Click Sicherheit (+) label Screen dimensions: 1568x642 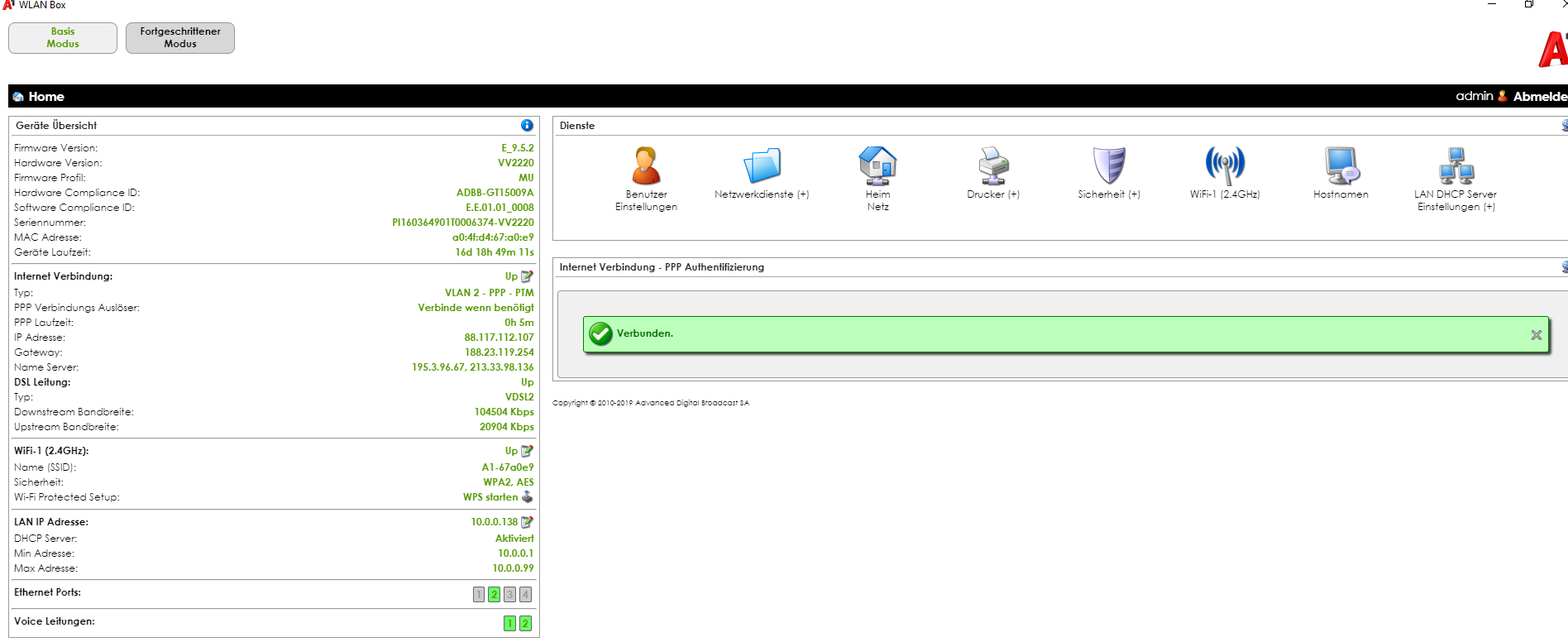coord(1109,194)
